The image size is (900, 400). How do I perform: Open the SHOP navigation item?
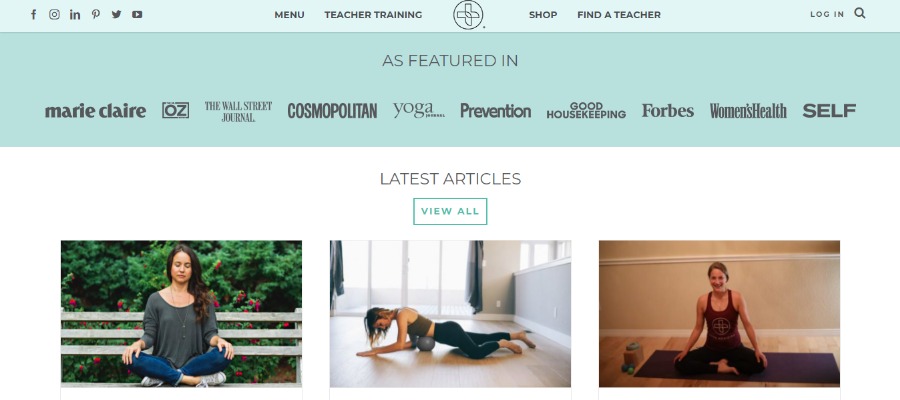pos(543,15)
